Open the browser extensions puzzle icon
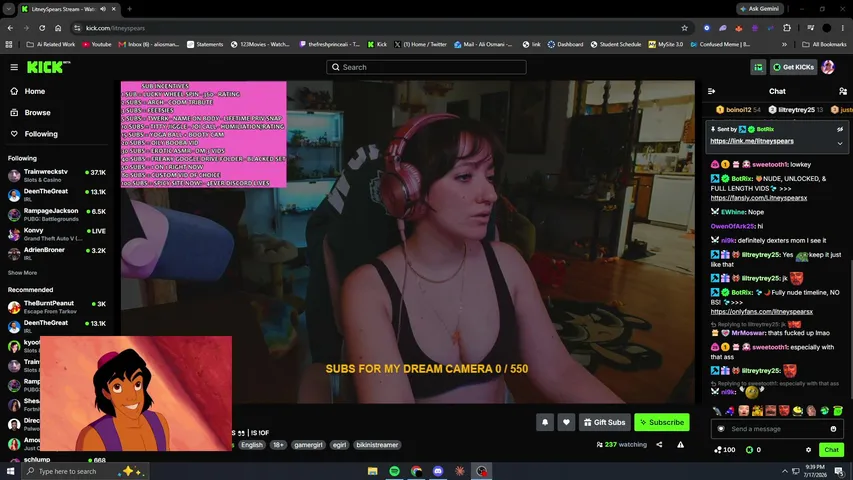Image resolution: width=853 pixels, height=480 pixels. [x=787, y=28]
